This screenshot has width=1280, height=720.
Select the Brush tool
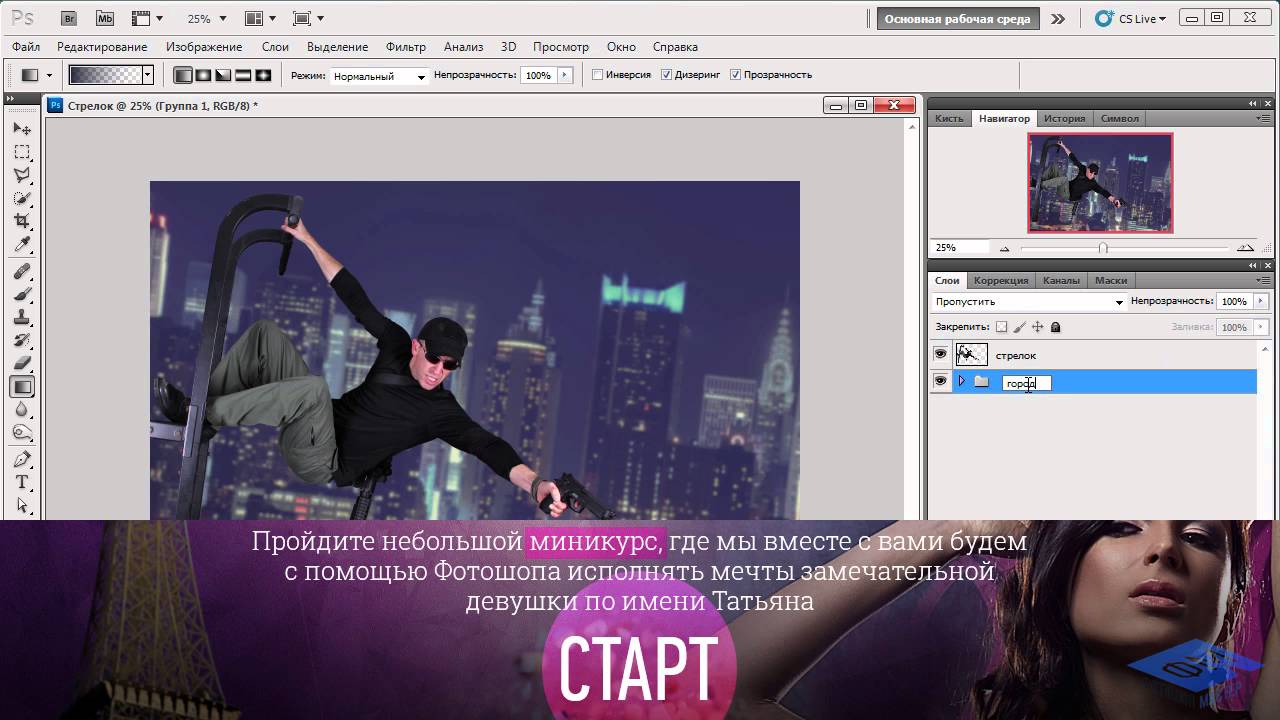[x=21, y=295]
